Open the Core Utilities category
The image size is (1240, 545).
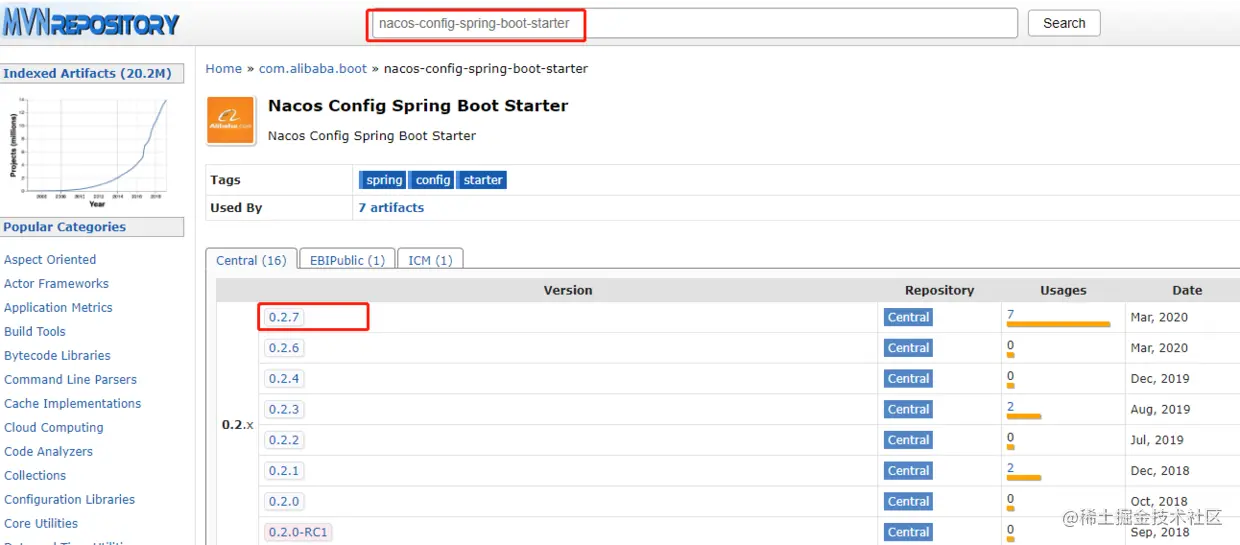pos(41,523)
